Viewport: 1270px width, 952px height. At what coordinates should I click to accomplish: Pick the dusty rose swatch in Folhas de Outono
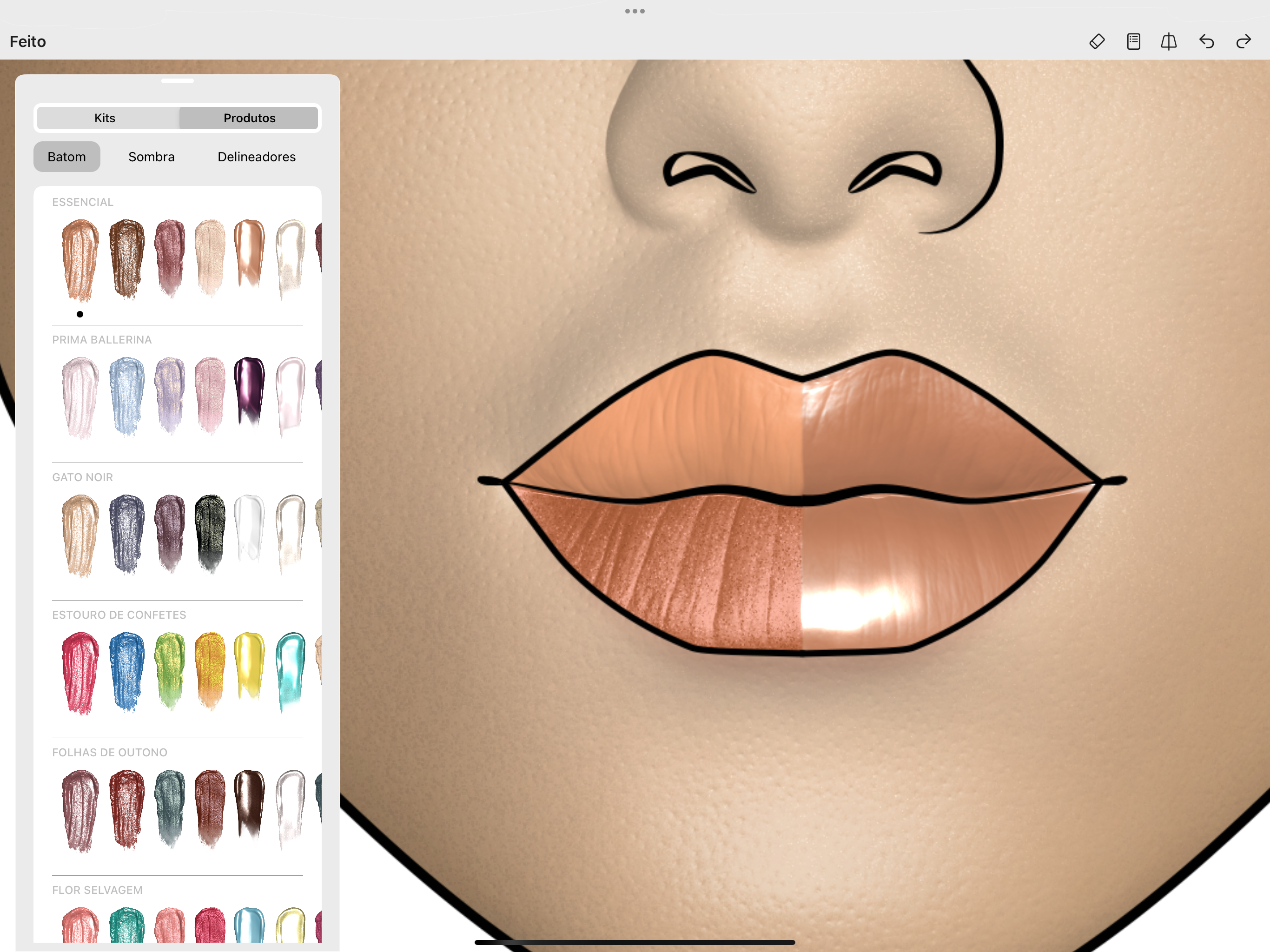point(80,811)
